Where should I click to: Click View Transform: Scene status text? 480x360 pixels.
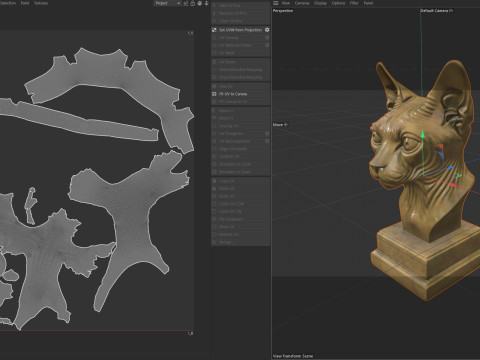[293, 356]
